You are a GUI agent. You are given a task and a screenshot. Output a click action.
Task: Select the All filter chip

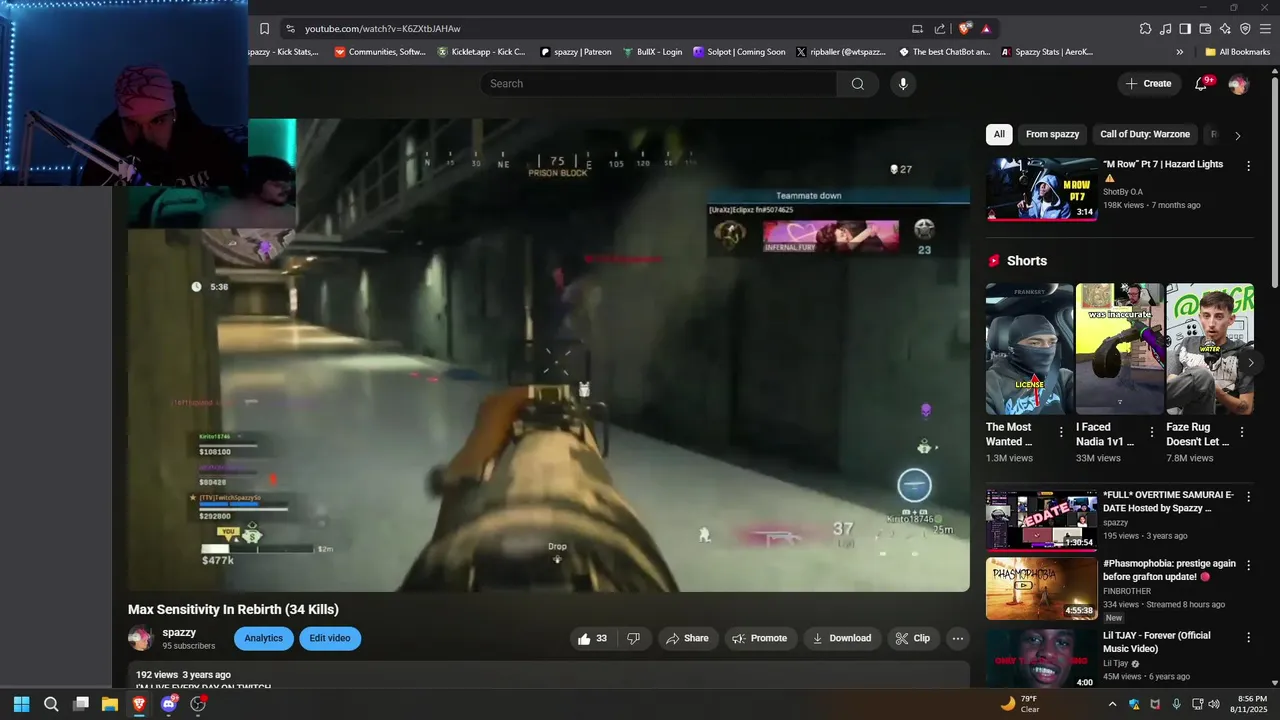[x=999, y=134]
